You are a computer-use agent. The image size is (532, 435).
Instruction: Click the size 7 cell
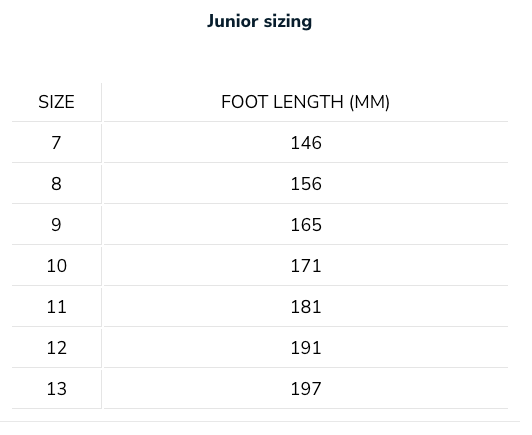pyautogui.click(x=56, y=143)
